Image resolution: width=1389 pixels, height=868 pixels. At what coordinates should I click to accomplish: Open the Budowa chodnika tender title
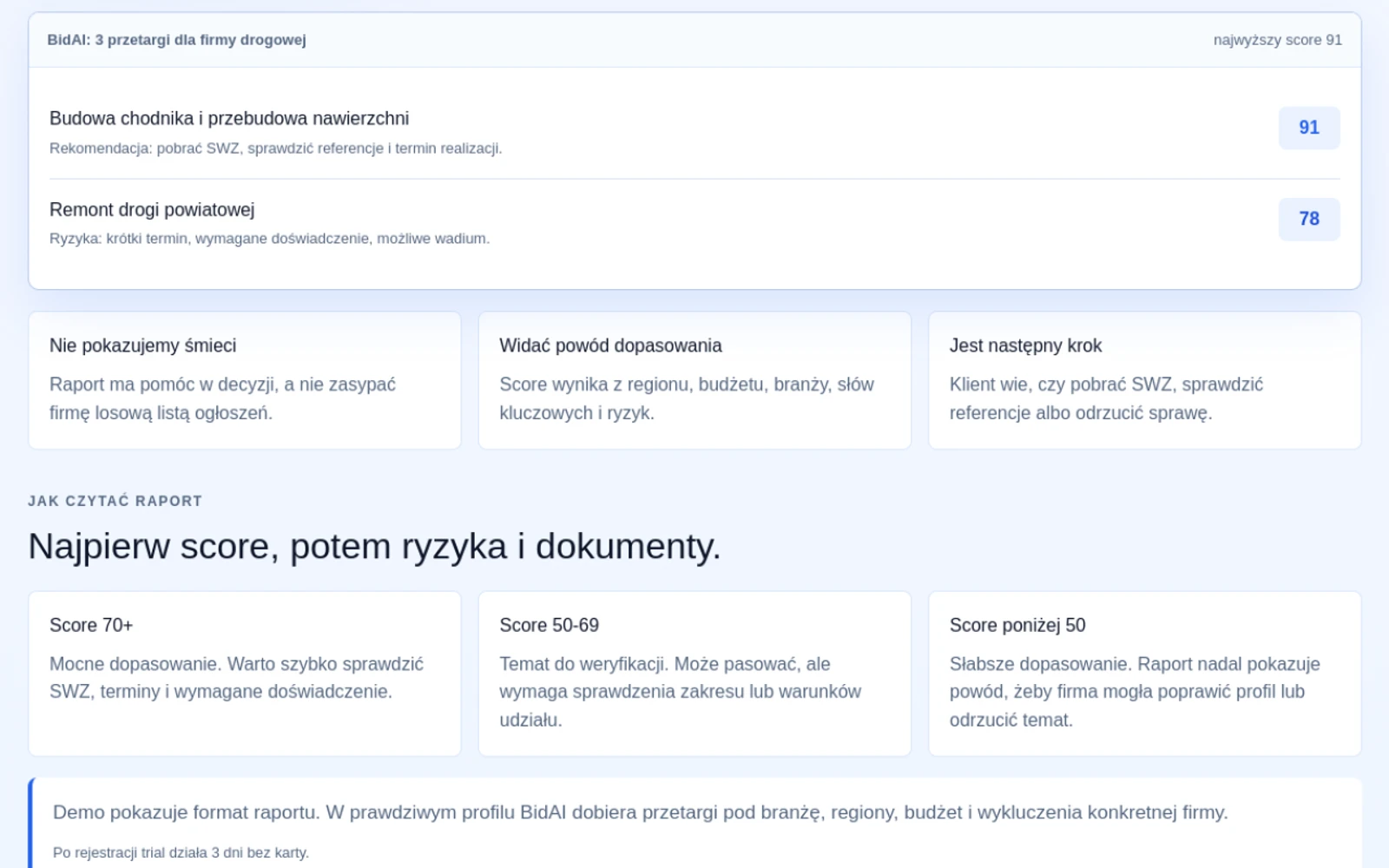pos(229,119)
